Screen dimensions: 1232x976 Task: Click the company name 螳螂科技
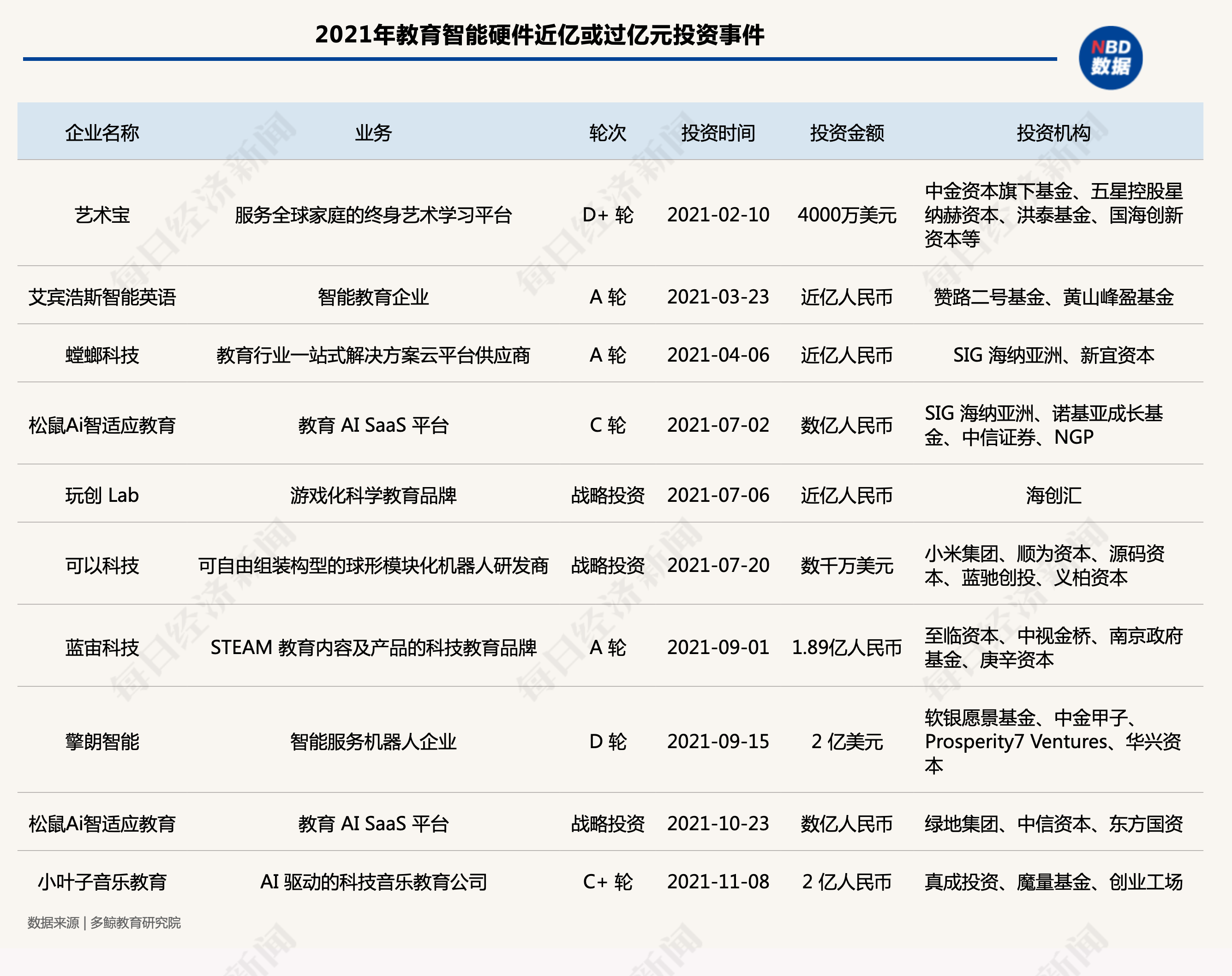click(102, 356)
